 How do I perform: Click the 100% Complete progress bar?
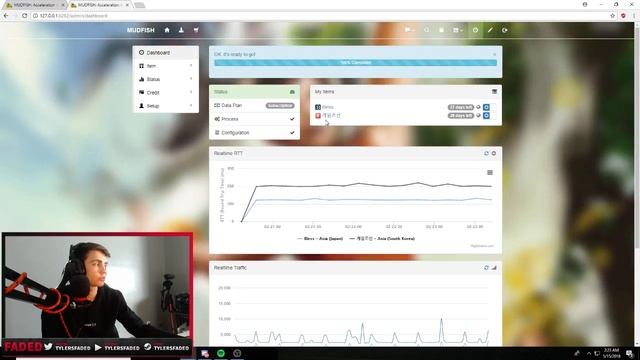(356, 63)
